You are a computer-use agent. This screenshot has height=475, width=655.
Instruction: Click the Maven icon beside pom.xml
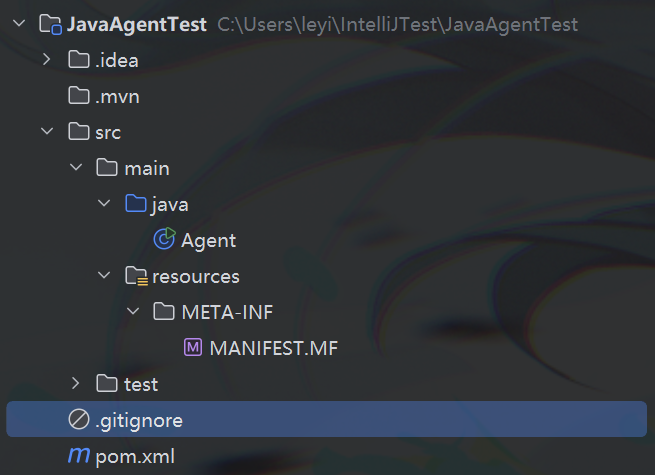click(x=78, y=456)
